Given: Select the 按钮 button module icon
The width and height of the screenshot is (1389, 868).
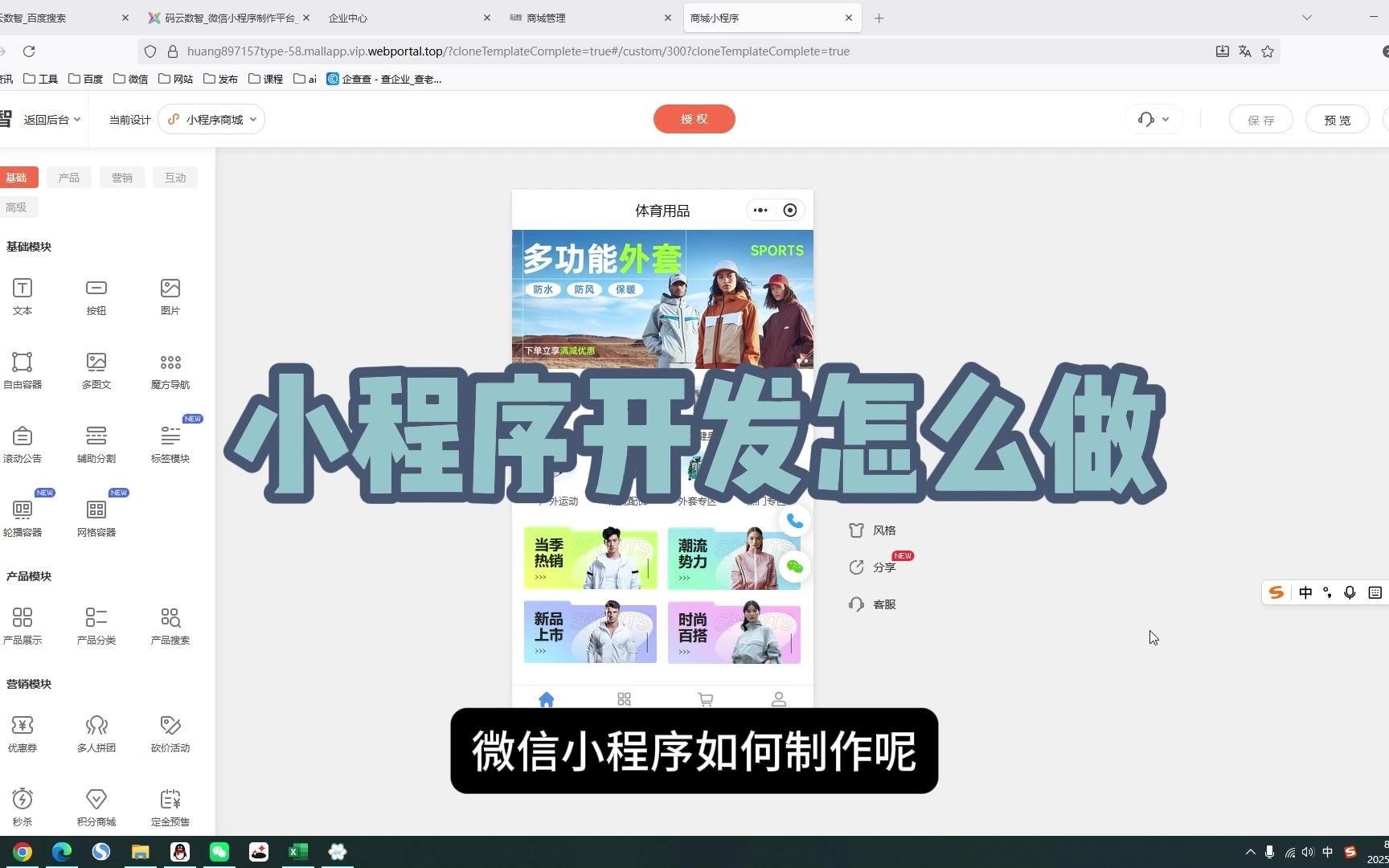Looking at the screenshot, I should tap(96, 296).
